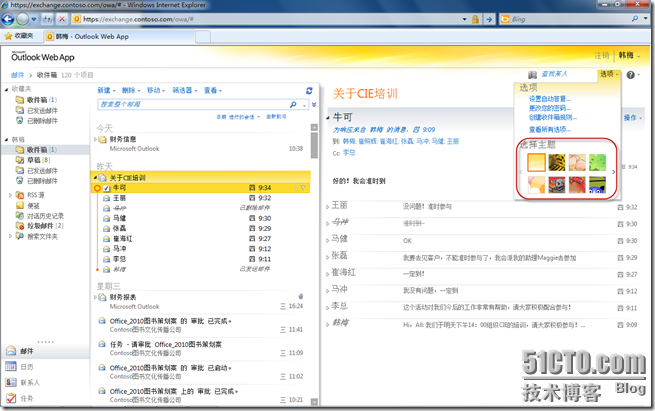Click the browser back button
This screenshot has width=655, height=411.
click(x=8, y=19)
